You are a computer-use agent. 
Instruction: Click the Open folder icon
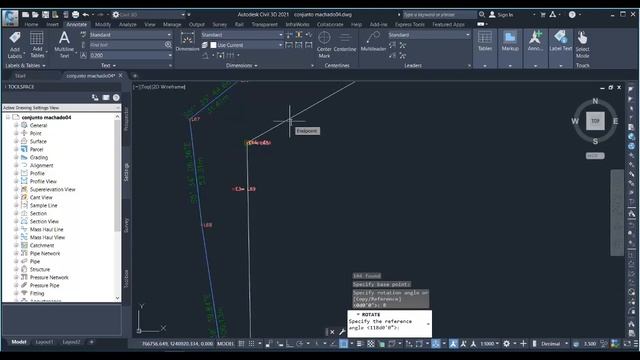35,14
